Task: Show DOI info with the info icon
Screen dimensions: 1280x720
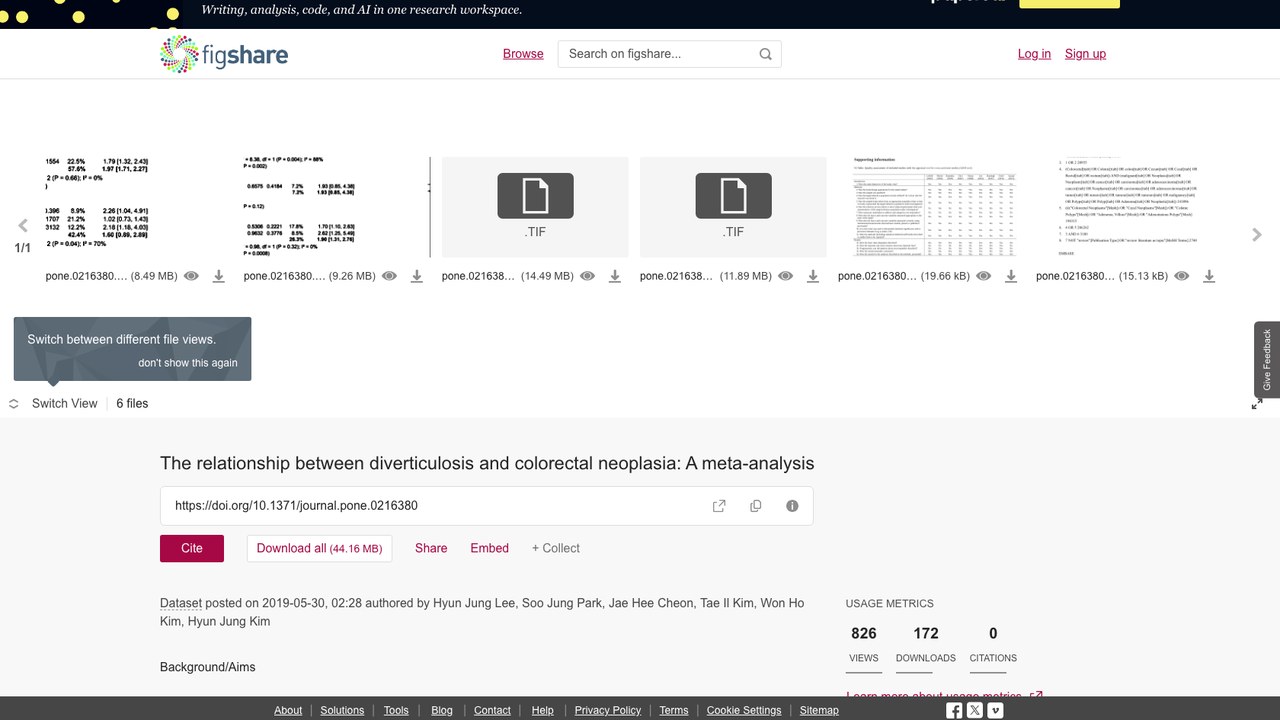Action: click(x=792, y=506)
